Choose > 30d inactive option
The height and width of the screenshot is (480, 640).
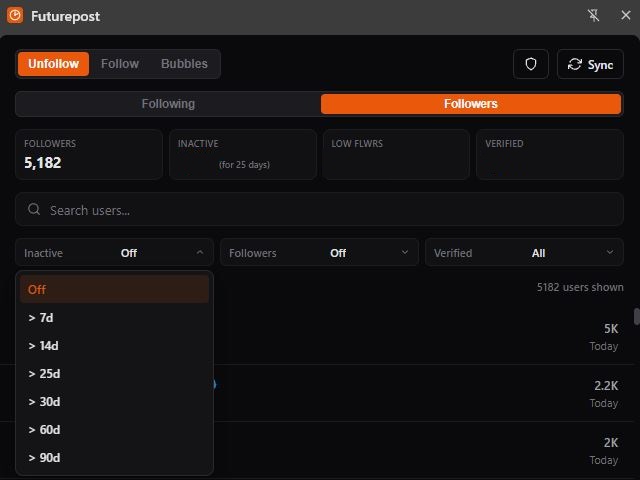[x=114, y=402]
